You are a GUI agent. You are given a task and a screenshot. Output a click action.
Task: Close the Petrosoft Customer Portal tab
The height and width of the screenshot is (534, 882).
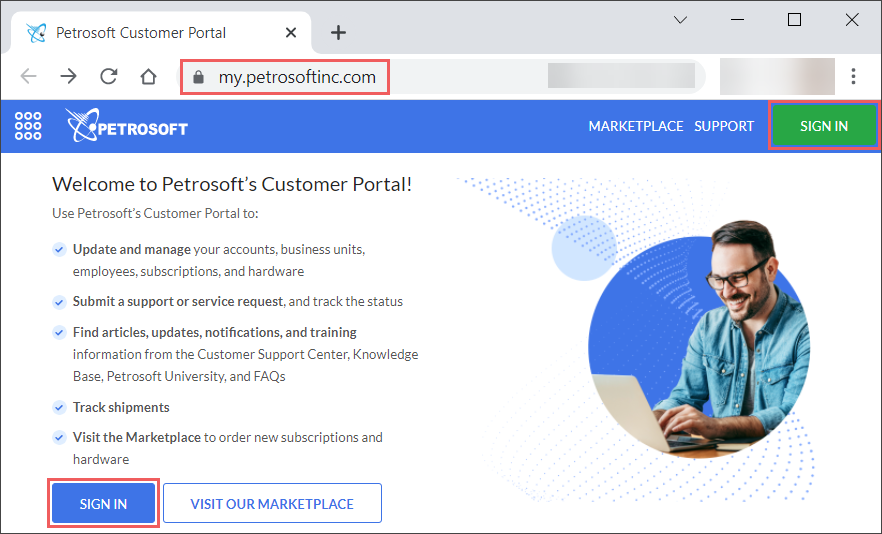tap(291, 33)
